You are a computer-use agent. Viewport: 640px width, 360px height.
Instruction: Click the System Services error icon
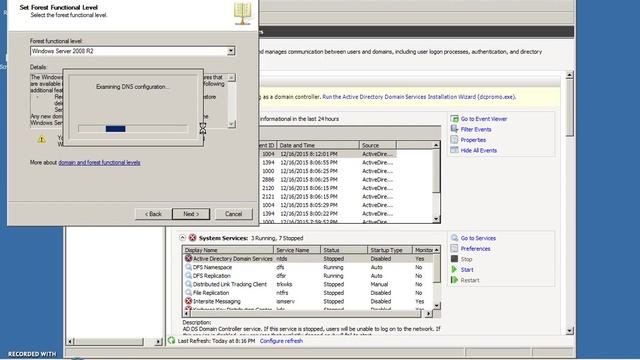[192, 238]
